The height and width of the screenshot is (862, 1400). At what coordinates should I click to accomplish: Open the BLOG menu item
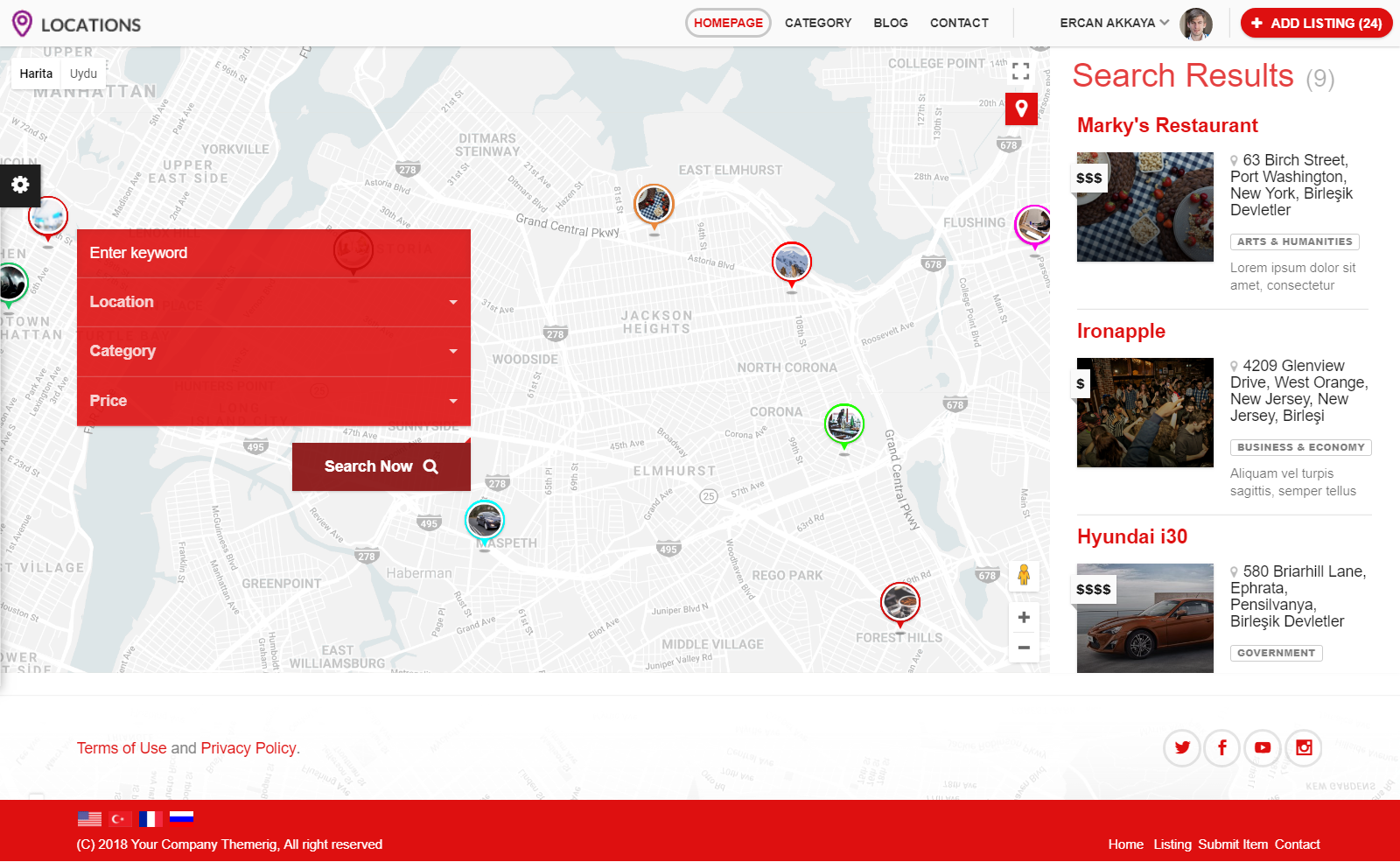(891, 23)
